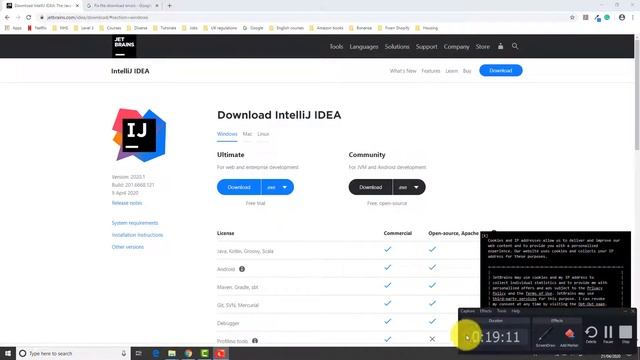The width and height of the screenshot is (640, 360).
Task: Open the Release notes link
Action: (127, 203)
